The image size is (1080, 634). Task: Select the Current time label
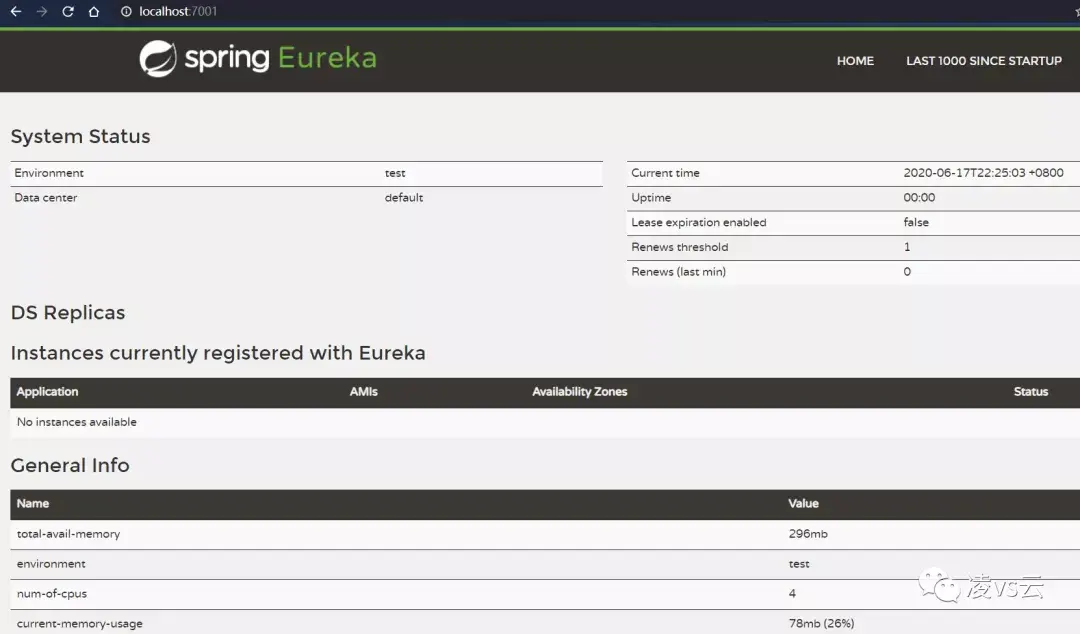(665, 173)
